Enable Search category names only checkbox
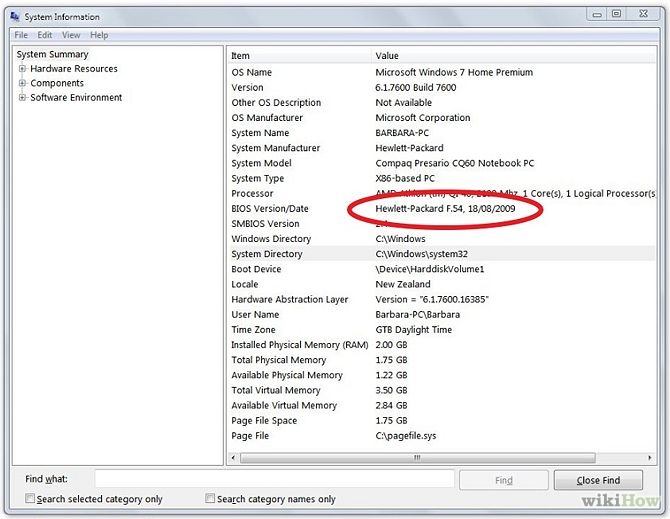This screenshot has height=519, width=670. click(x=210, y=498)
